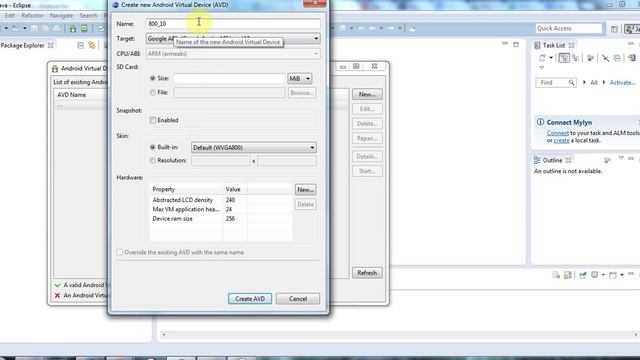Open the CPU/ABI dropdown
640x360 pixels.
[316, 53]
